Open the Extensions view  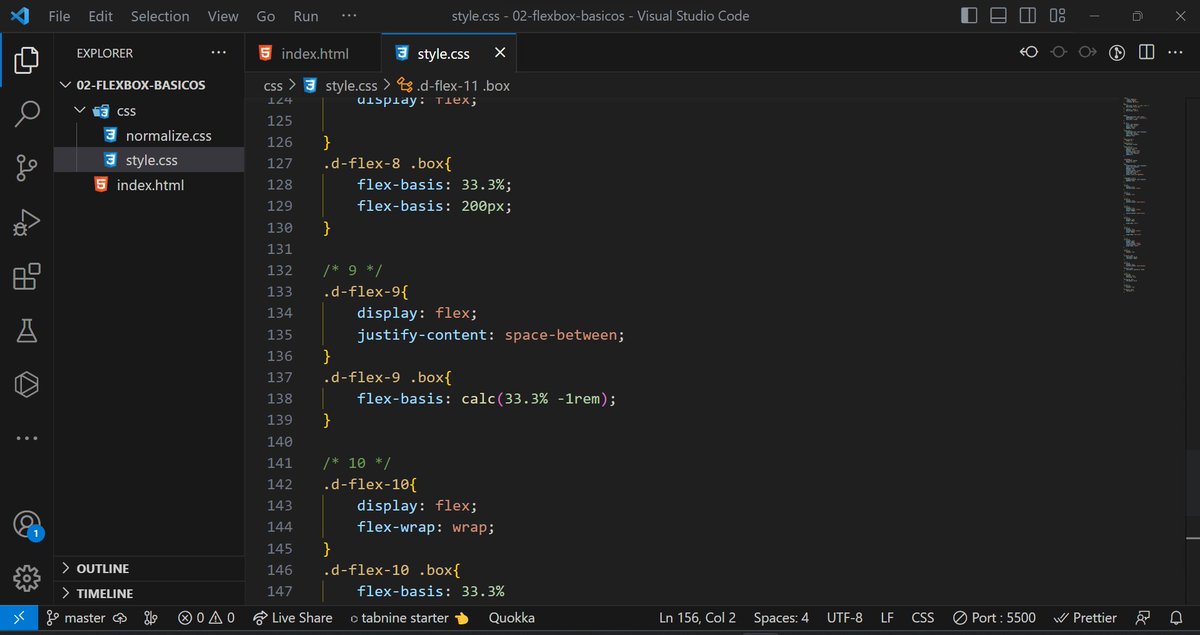[x=27, y=276]
